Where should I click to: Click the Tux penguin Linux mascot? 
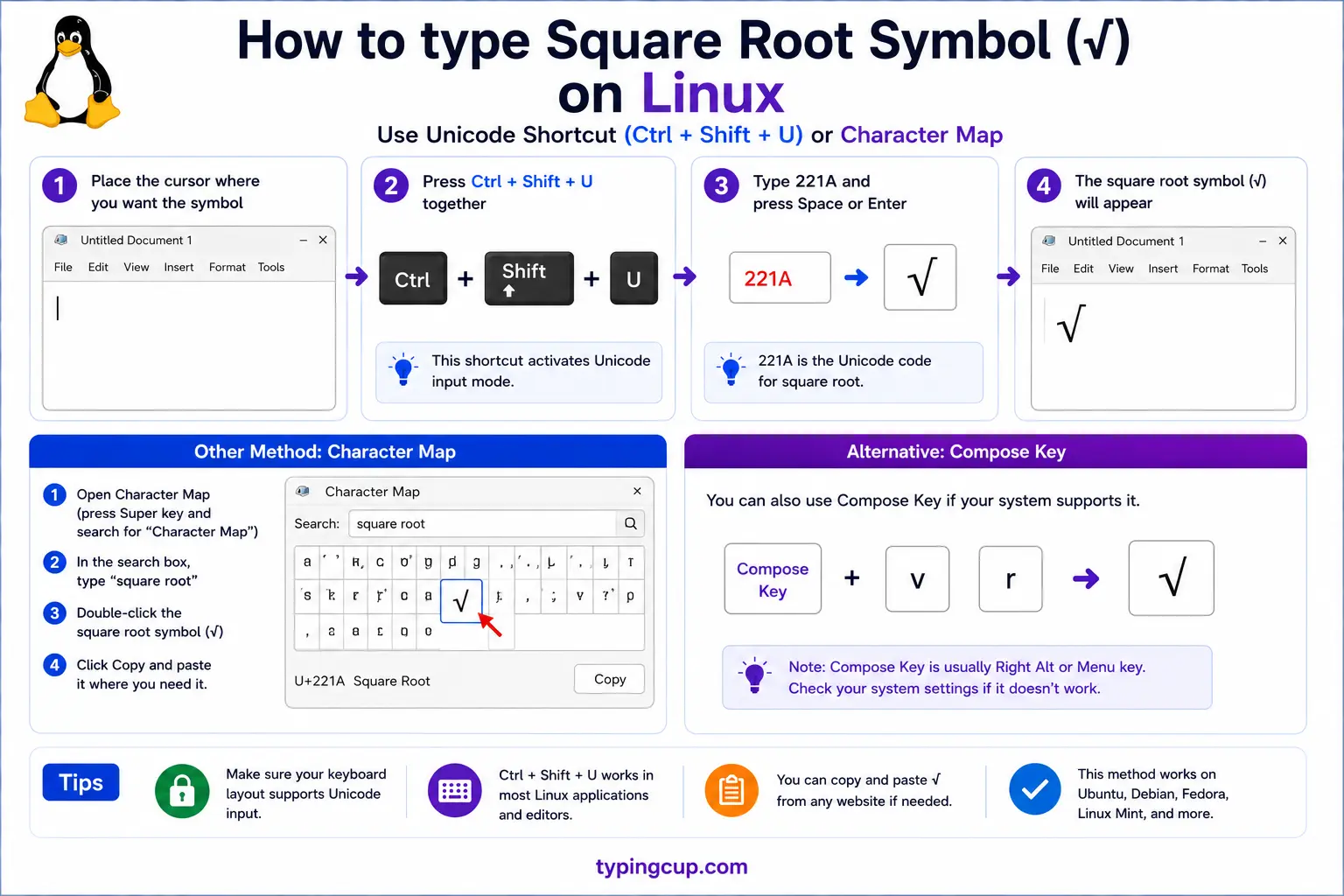coord(73,72)
